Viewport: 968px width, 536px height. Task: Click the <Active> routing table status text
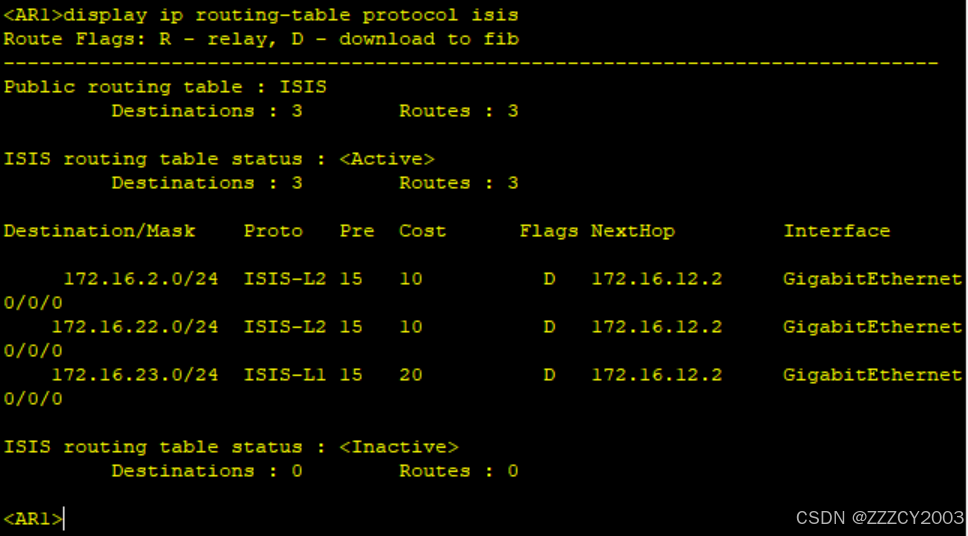tap(386, 159)
